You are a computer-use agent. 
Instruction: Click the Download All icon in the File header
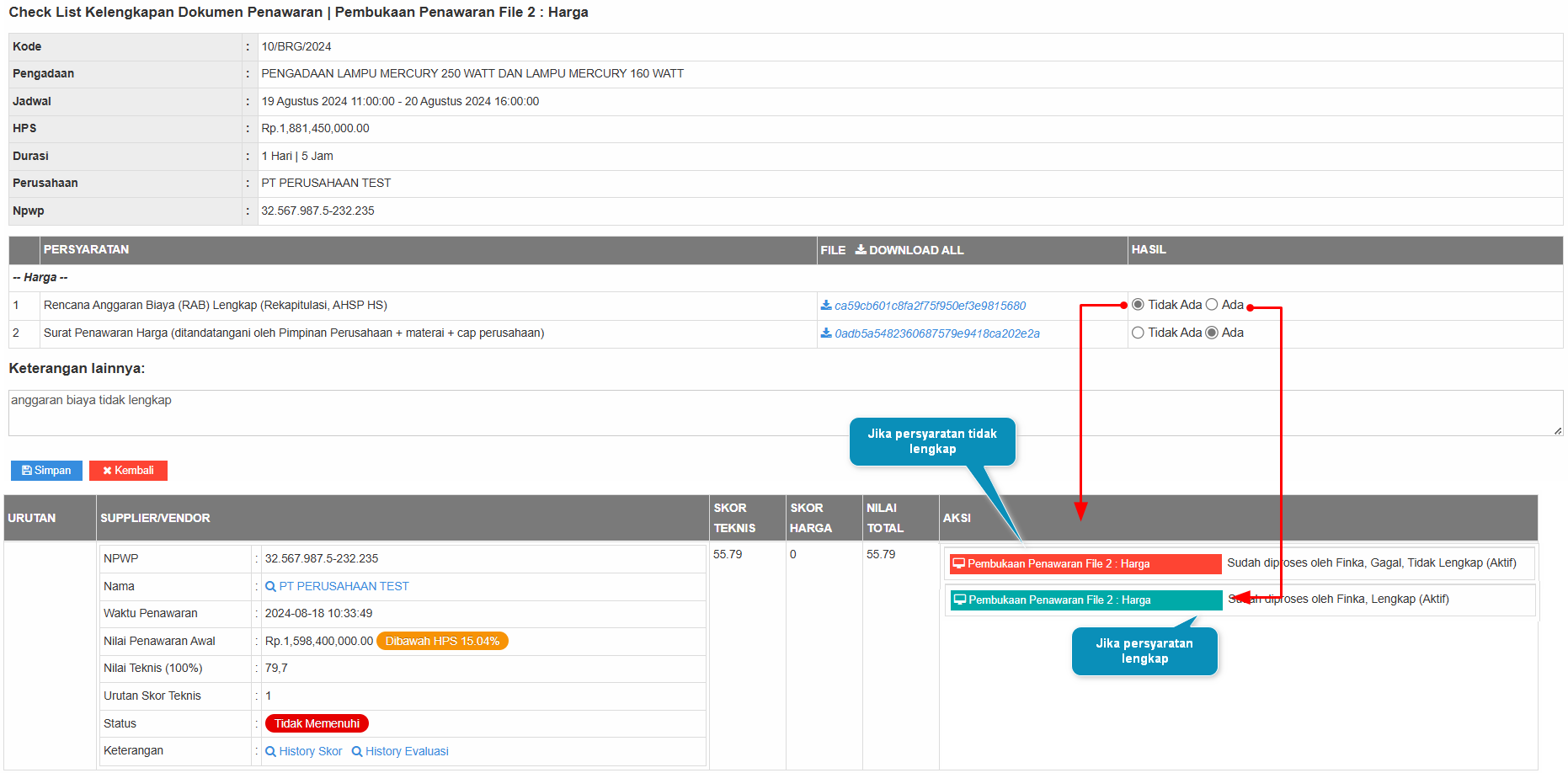pos(861,250)
